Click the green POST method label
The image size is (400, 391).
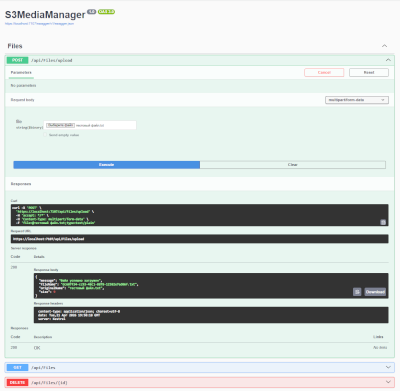[x=17, y=60]
